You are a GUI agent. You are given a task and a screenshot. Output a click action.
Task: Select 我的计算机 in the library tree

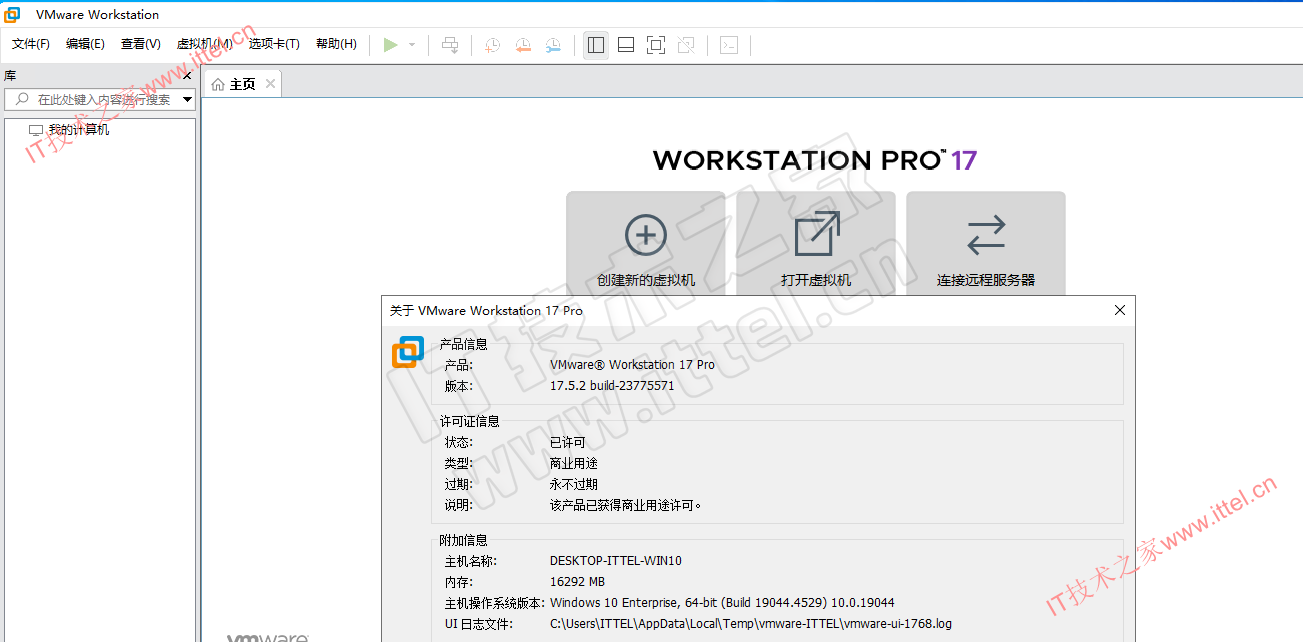click(69, 130)
